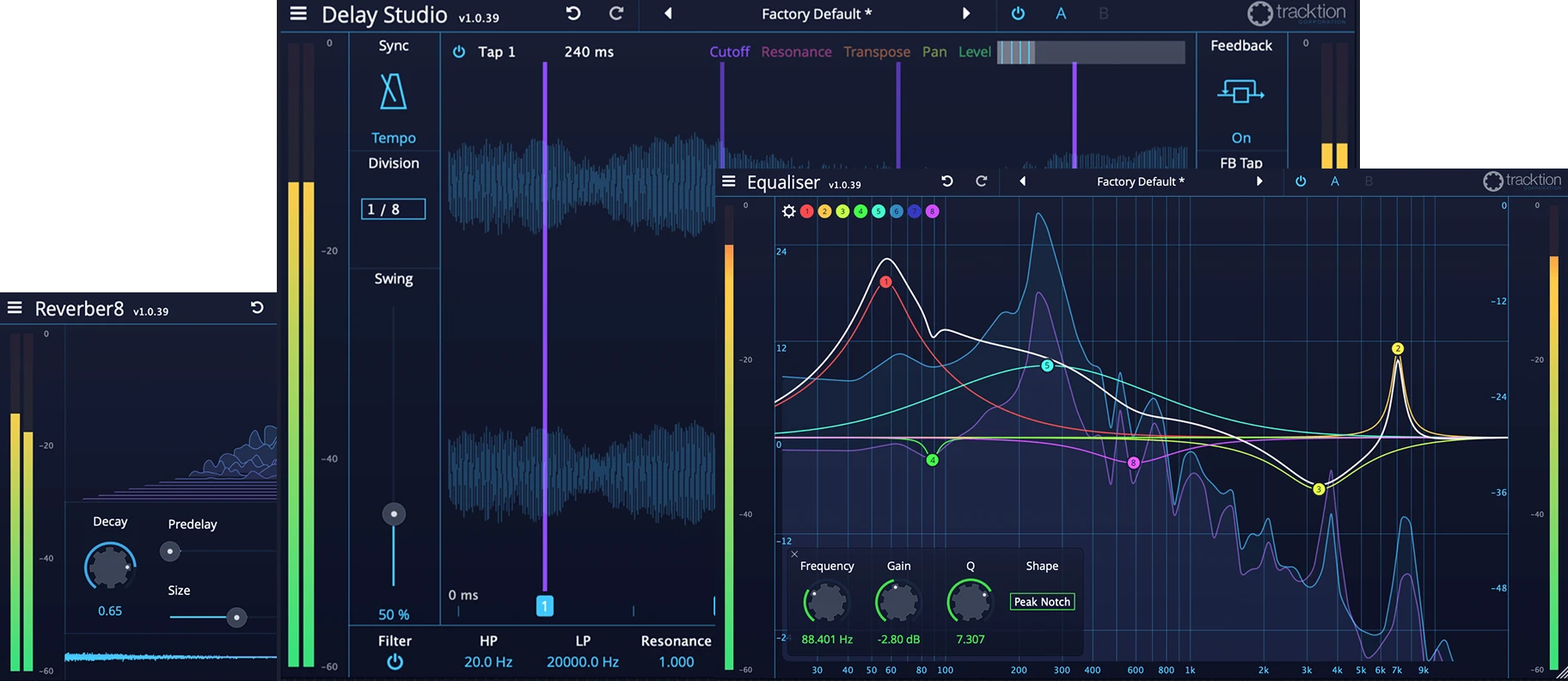Open Equaliser Factory Default preset list
1568x681 pixels.
click(1140, 181)
